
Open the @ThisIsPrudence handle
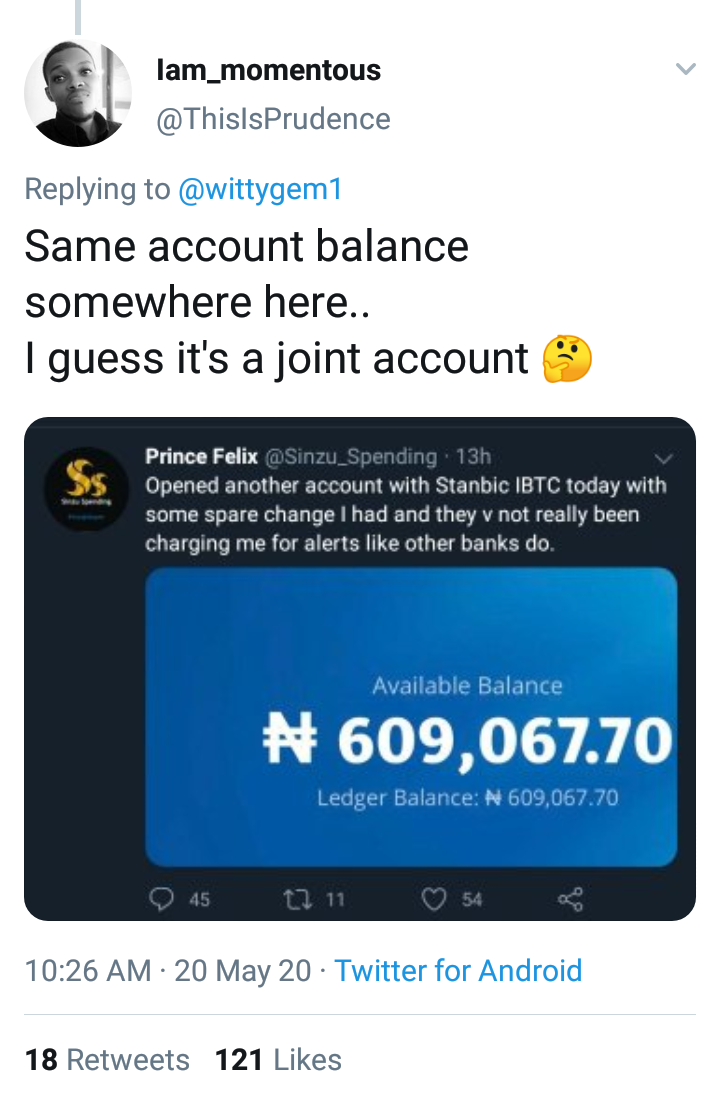click(273, 119)
